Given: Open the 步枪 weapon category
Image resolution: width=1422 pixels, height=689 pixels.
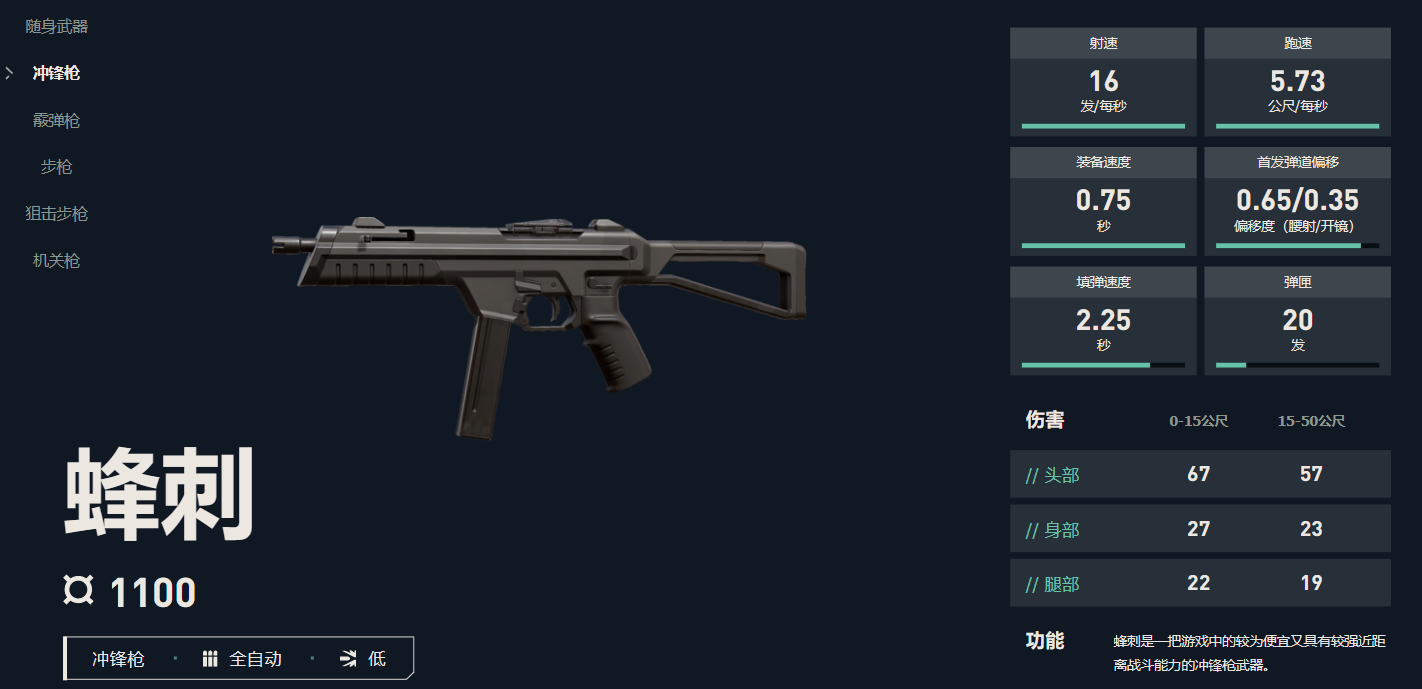Looking at the screenshot, I should (x=56, y=167).
